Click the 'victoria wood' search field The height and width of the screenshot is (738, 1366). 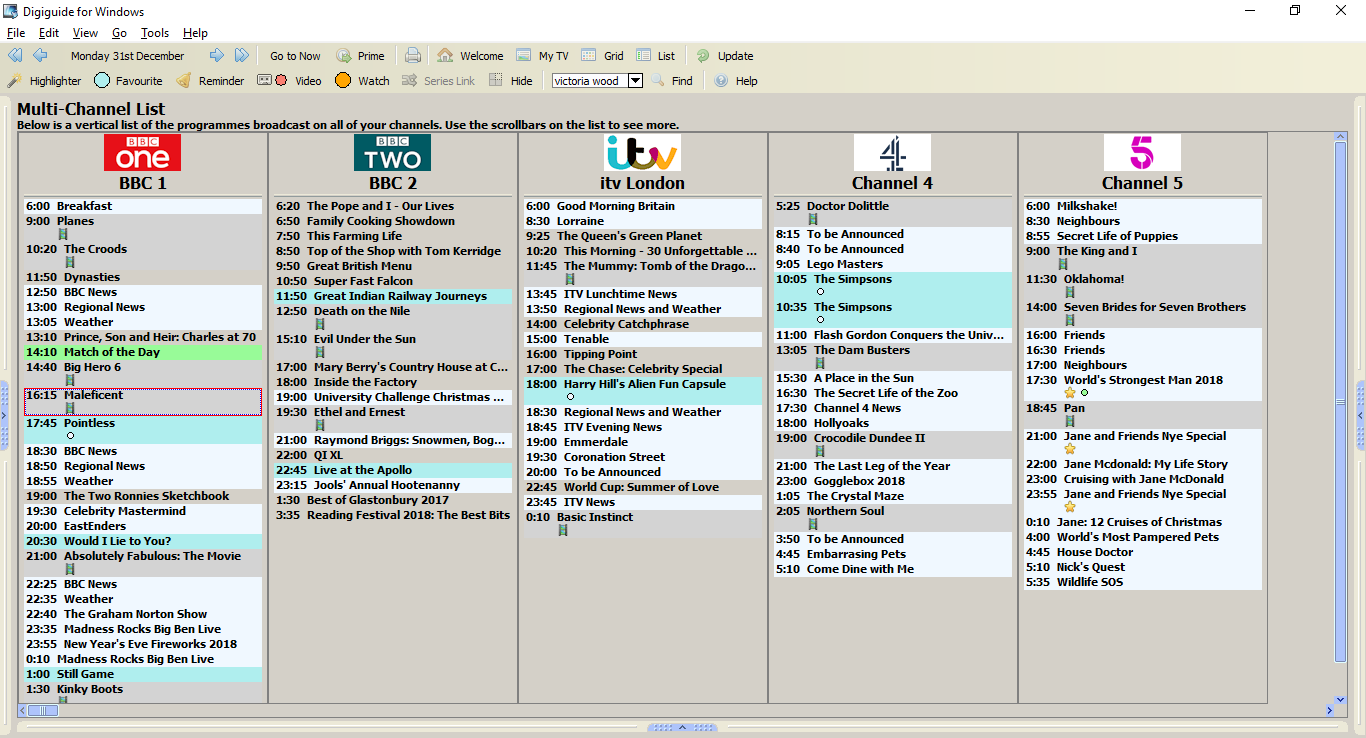point(589,81)
